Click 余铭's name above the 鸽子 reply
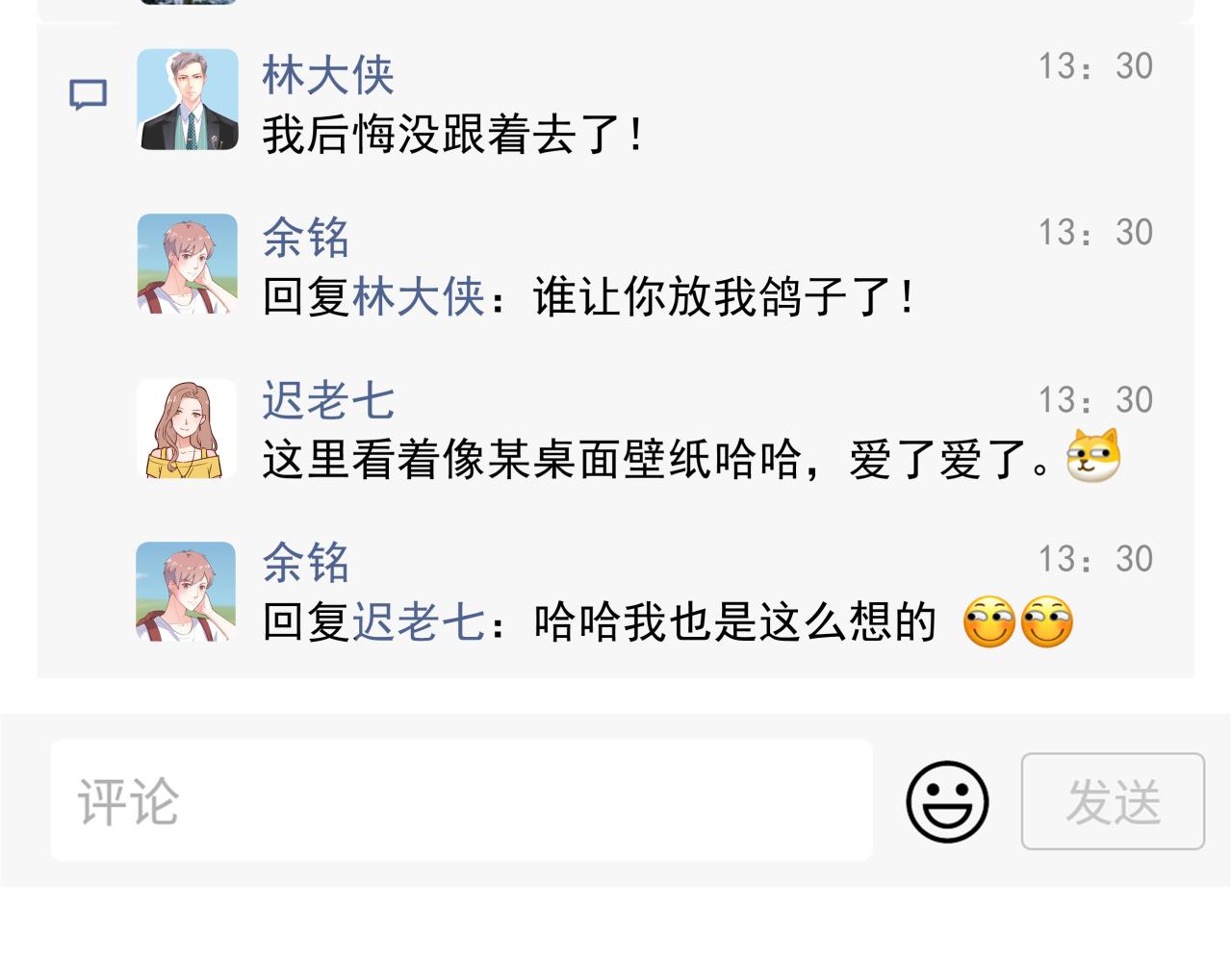The image size is (1232, 962). pos(306,238)
